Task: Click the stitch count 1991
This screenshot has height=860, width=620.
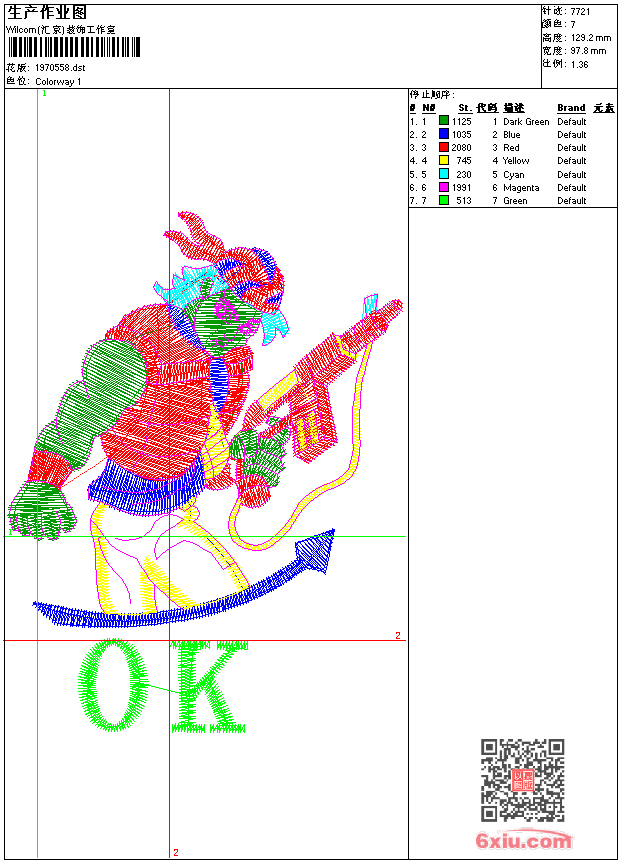Action: (x=461, y=188)
